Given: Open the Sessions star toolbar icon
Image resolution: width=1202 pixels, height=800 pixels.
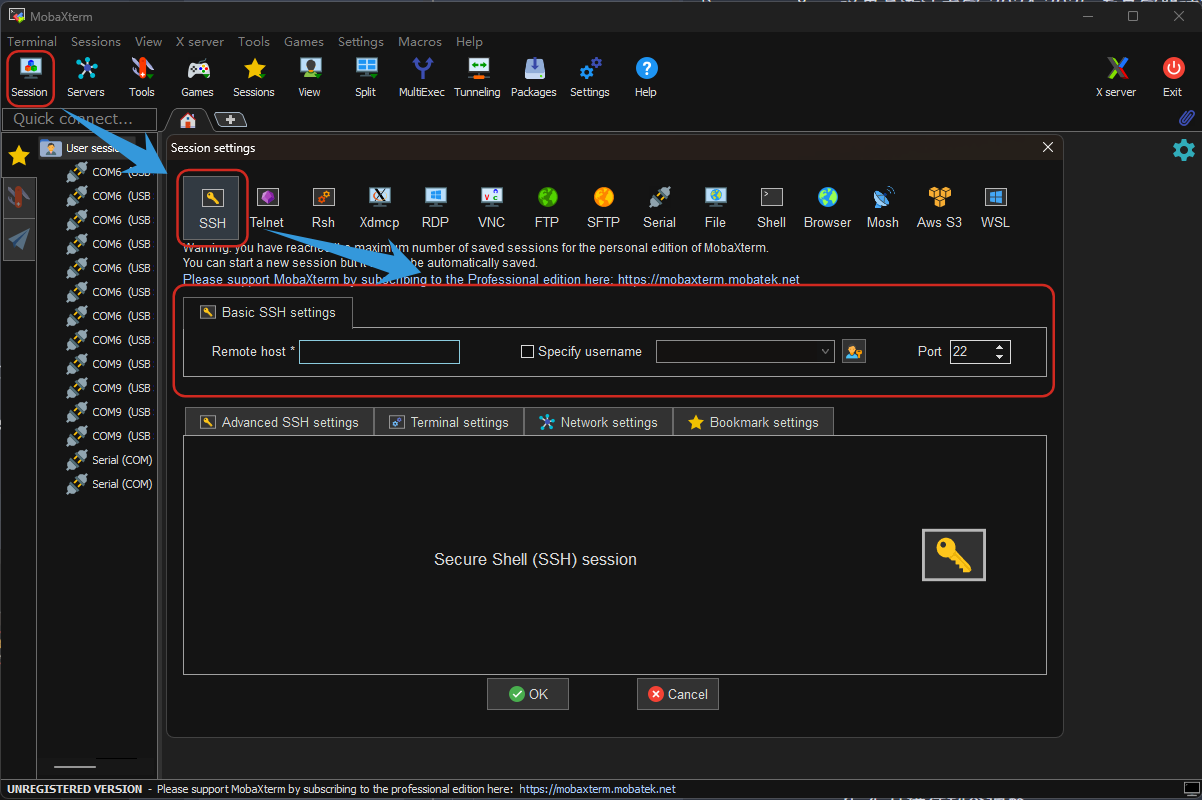Looking at the screenshot, I should coord(254,78).
